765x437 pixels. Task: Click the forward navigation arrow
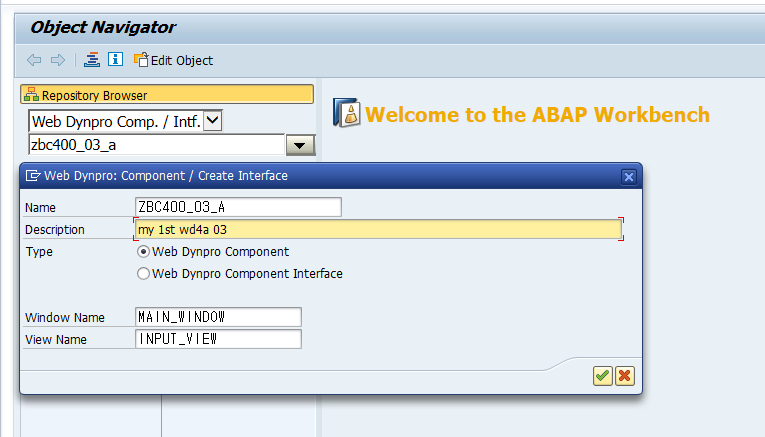tap(58, 60)
